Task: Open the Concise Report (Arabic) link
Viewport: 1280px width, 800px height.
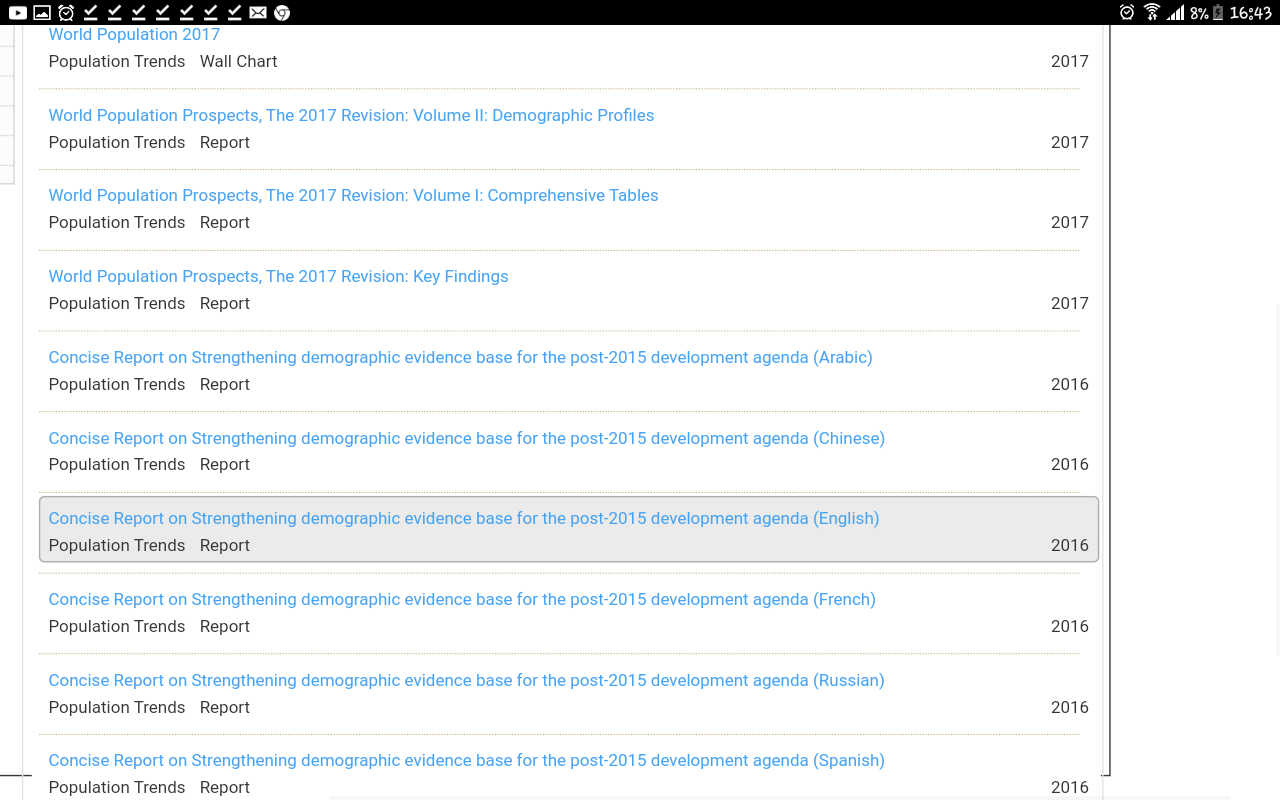Action: pyautogui.click(x=460, y=358)
